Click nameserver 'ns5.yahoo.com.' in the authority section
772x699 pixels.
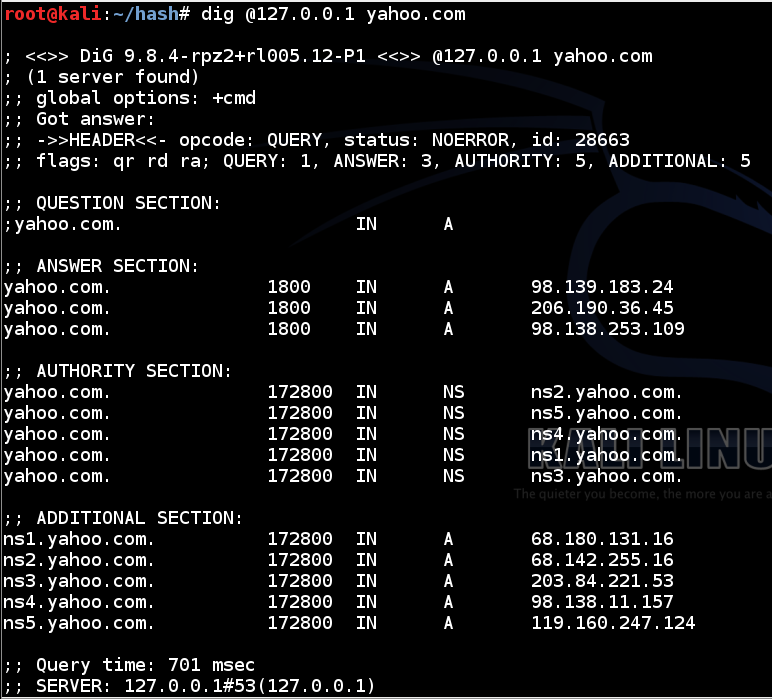[x=607, y=413]
